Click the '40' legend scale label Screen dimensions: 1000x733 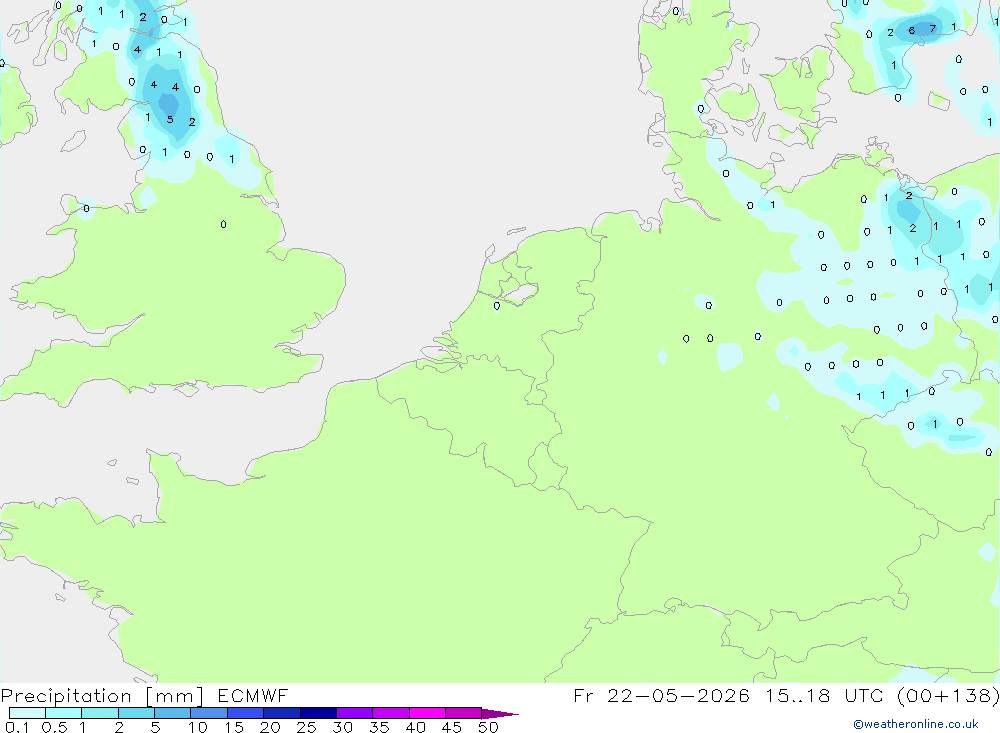pyautogui.click(x=415, y=727)
